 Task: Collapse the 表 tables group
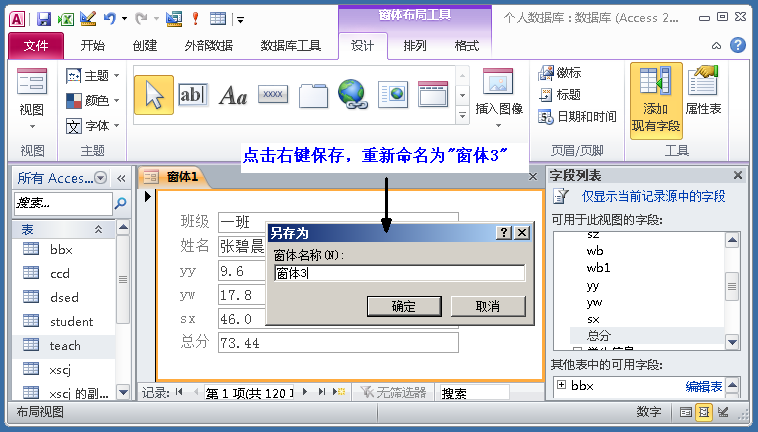pyautogui.click(x=99, y=229)
